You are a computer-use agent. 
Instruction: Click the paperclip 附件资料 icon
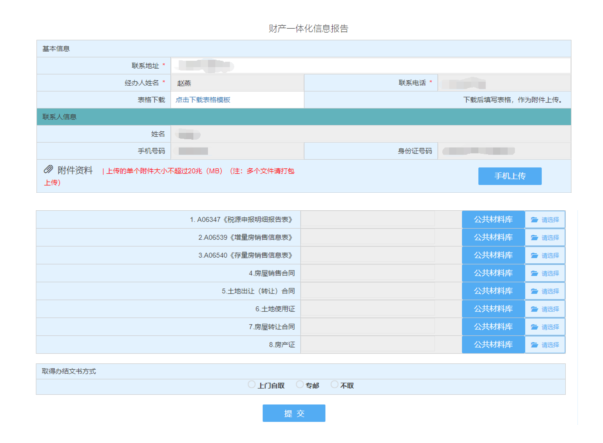[47, 170]
